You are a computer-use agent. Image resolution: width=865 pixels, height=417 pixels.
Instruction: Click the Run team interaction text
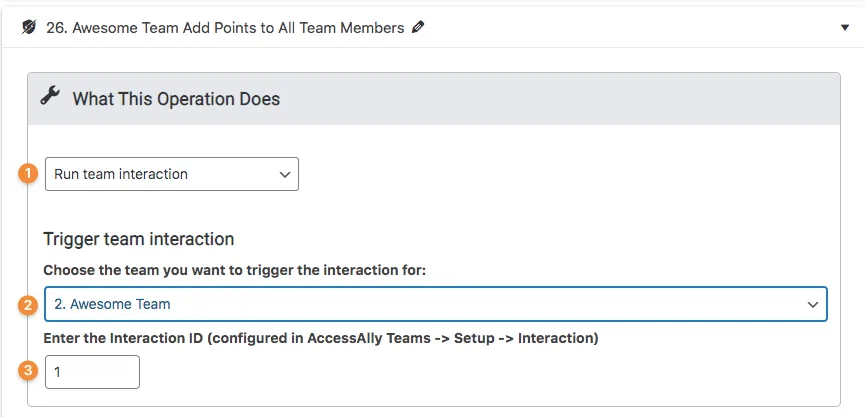(x=121, y=174)
